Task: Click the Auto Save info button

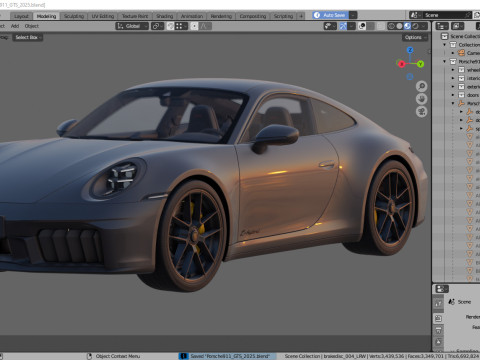Action: point(330,15)
